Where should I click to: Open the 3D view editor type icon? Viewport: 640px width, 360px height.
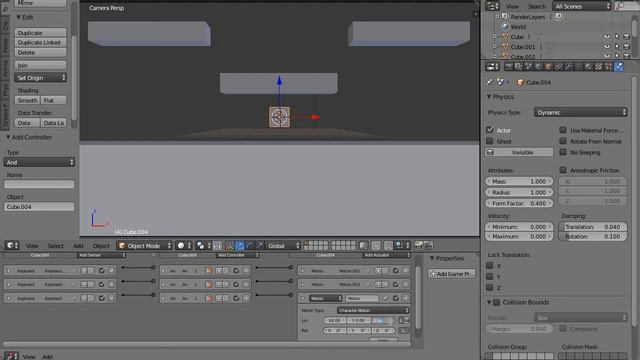coord(12,245)
